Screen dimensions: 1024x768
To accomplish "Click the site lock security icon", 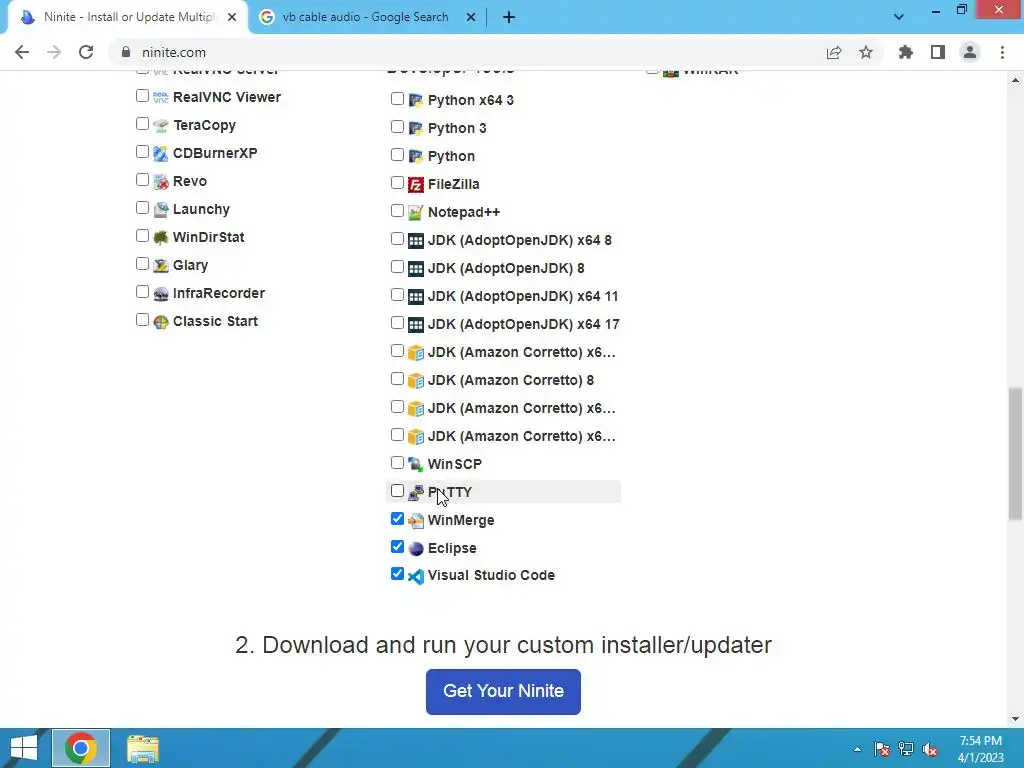I will click(x=126, y=52).
